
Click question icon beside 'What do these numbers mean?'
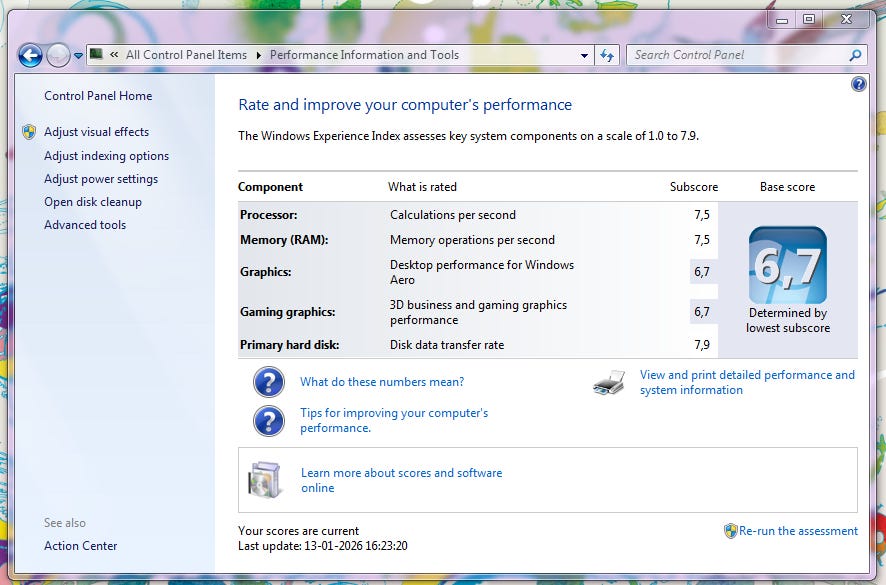(268, 383)
